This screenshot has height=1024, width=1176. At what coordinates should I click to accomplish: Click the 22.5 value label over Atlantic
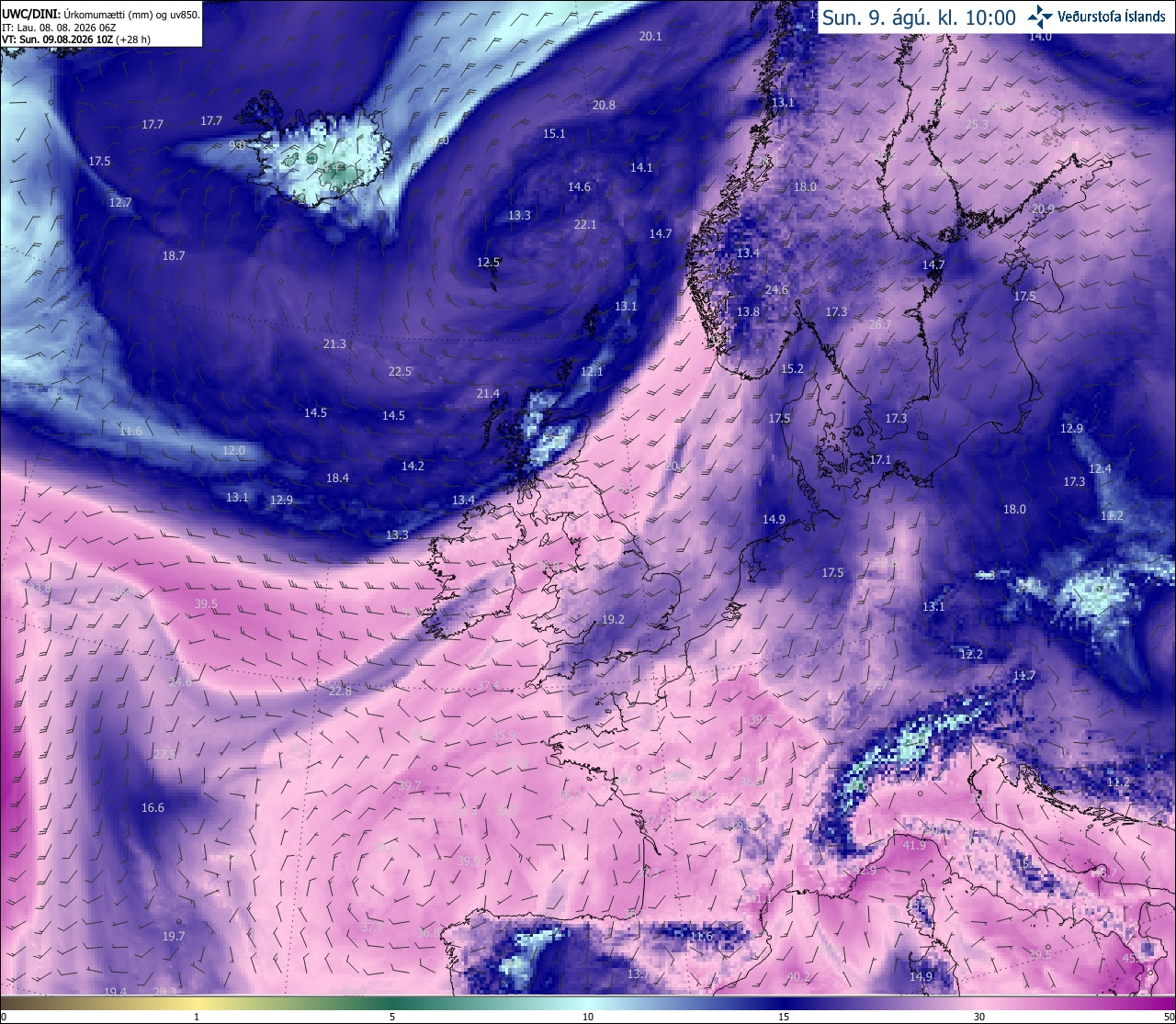pos(400,372)
